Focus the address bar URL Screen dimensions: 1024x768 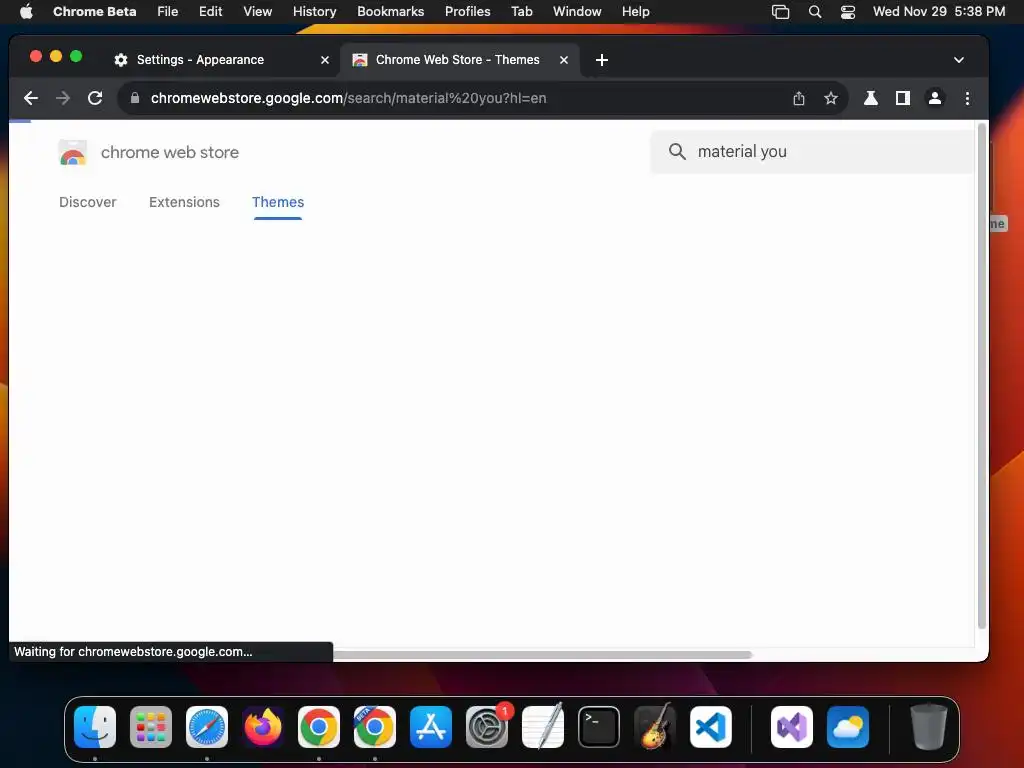[x=348, y=98]
